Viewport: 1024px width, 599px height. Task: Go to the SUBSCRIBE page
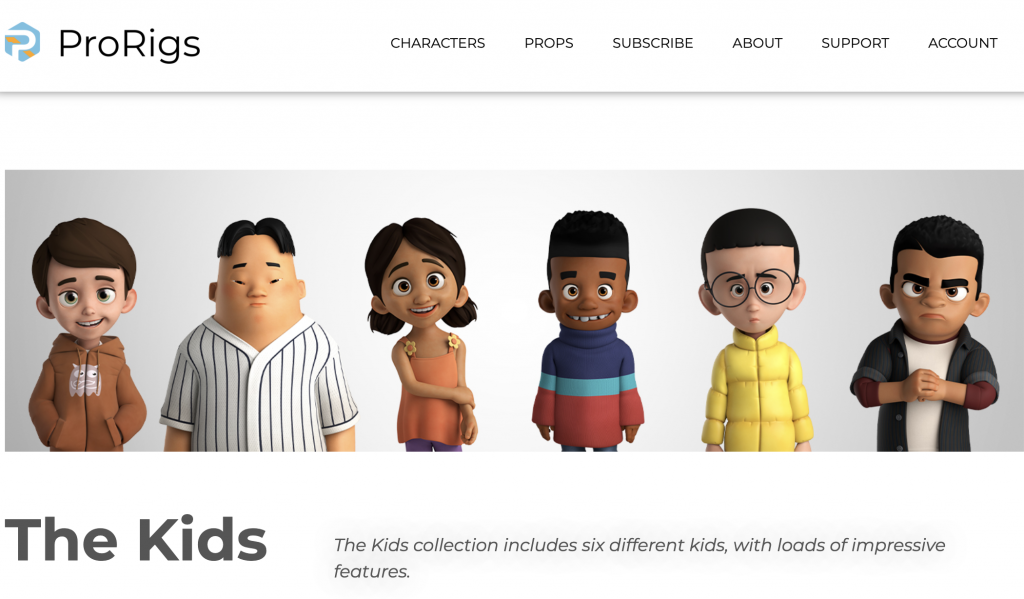point(652,43)
